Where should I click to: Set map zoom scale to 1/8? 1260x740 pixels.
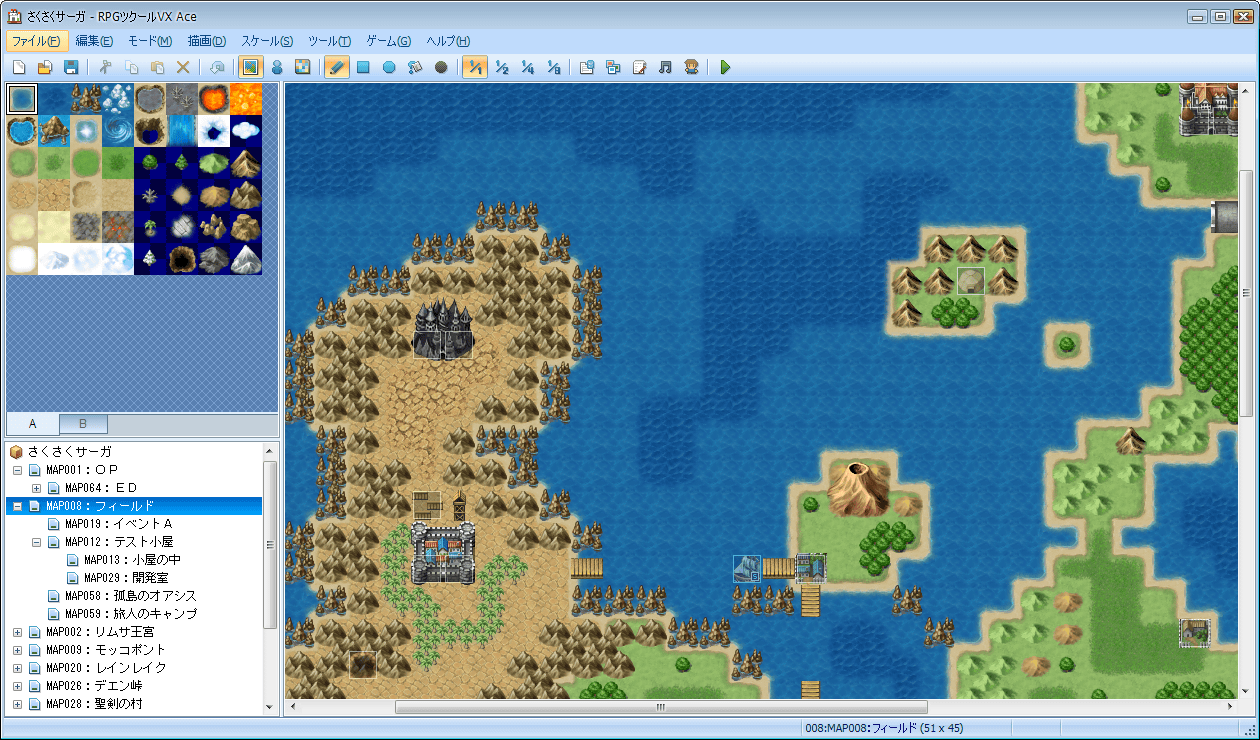click(x=553, y=67)
